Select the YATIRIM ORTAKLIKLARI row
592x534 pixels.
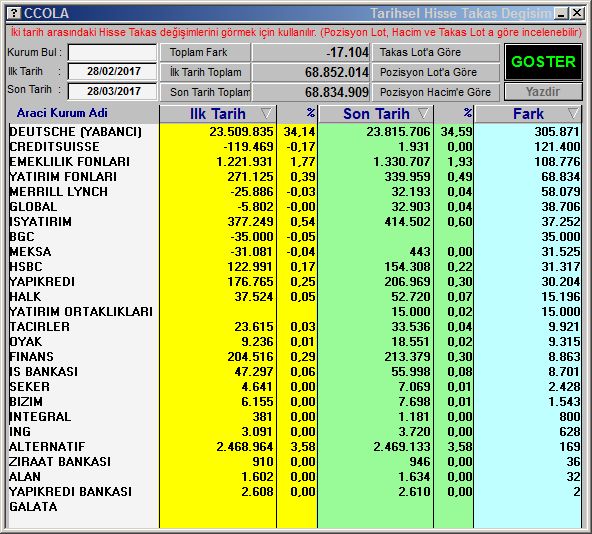[x=294, y=312]
